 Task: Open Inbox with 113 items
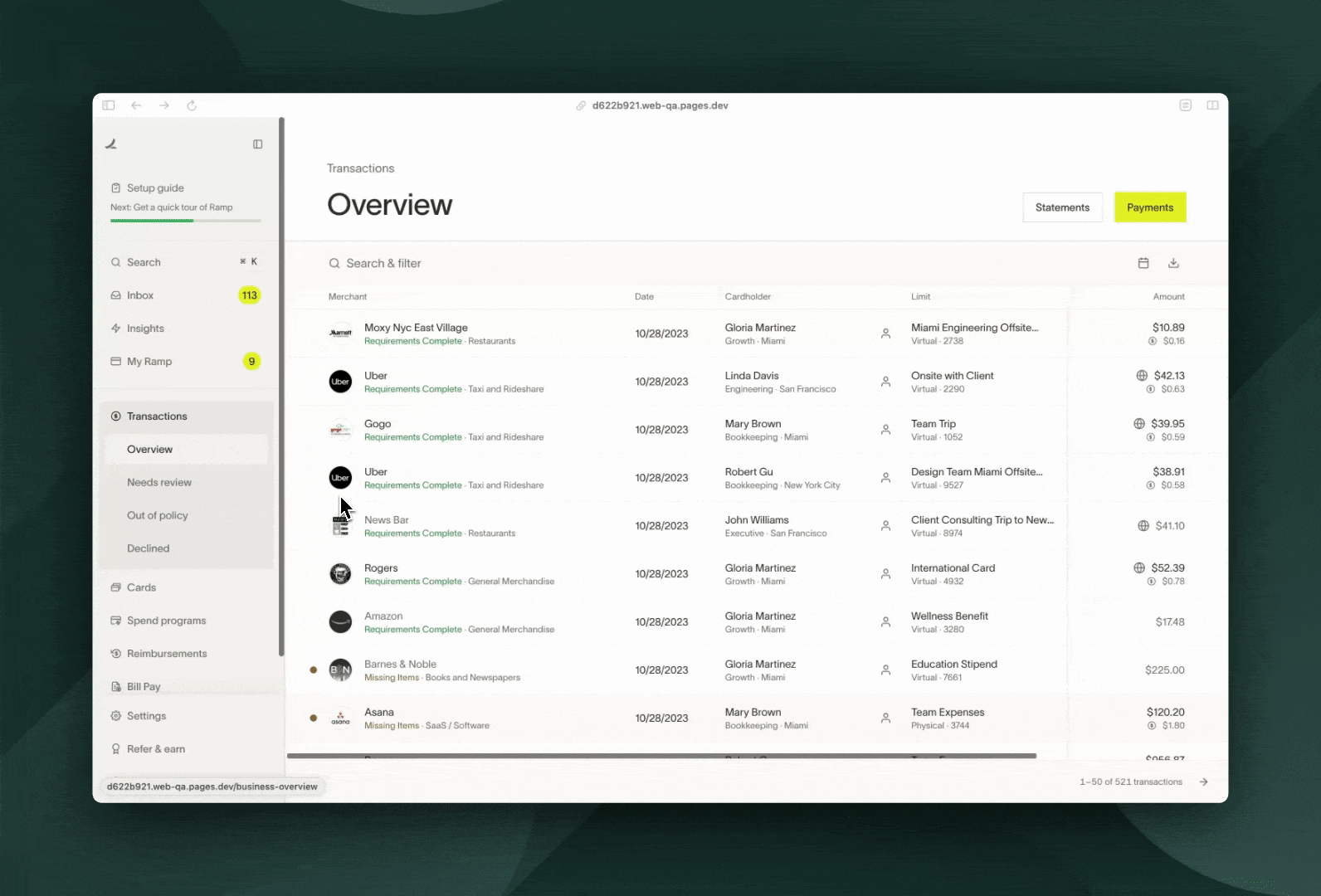click(185, 295)
